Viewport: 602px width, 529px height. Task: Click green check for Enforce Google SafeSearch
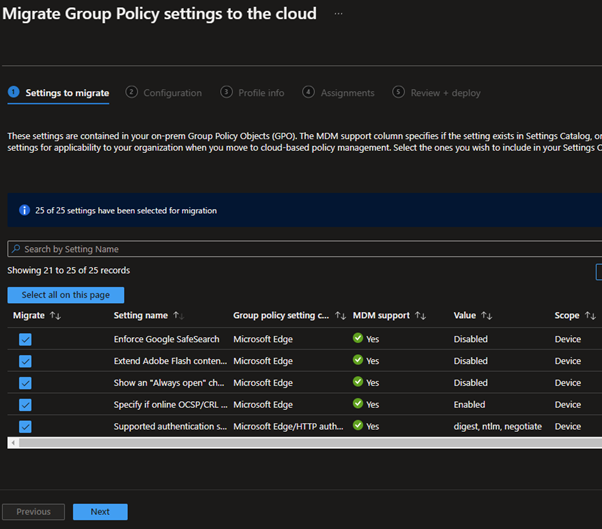(358, 339)
